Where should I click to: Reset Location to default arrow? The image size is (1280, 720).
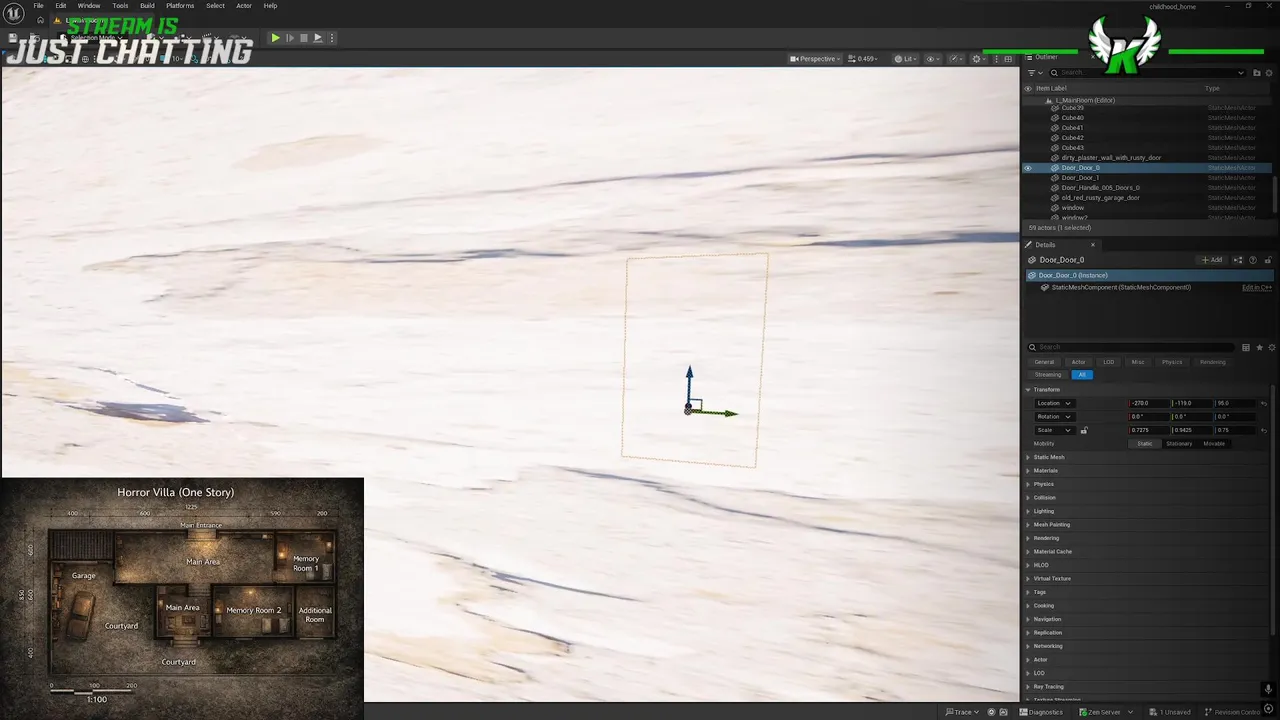1264,403
